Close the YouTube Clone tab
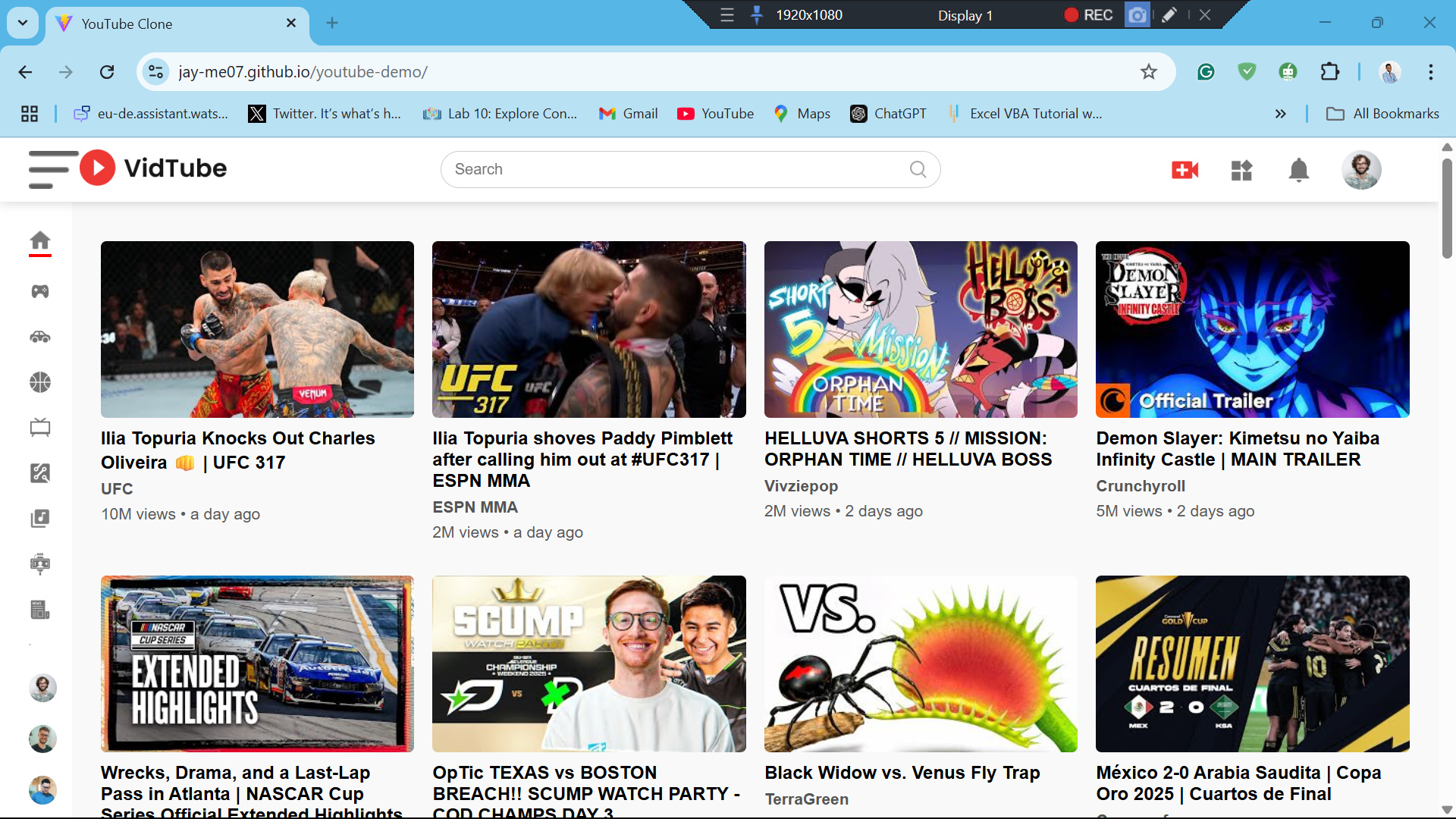1456x819 pixels. (291, 24)
